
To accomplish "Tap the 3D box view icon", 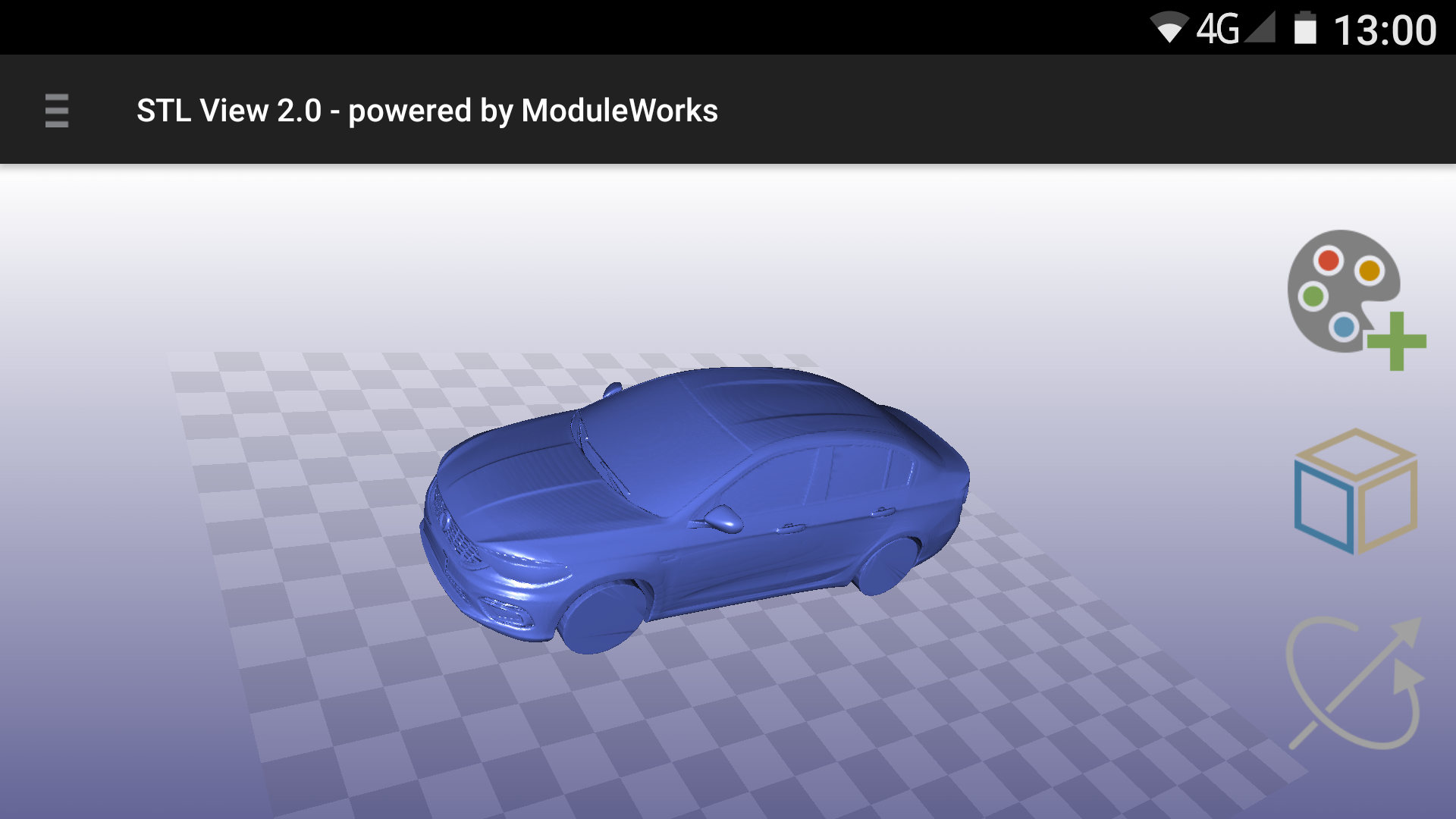I will [x=1355, y=491].
